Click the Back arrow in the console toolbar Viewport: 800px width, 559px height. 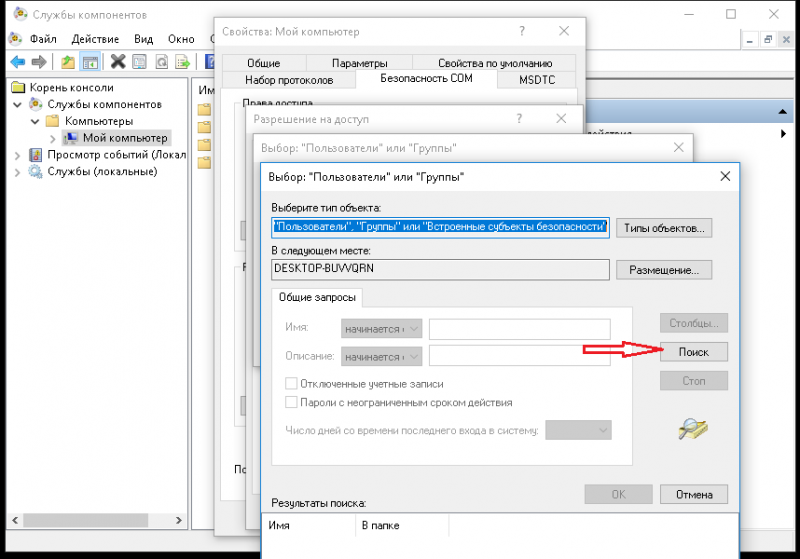coord(17,62)
